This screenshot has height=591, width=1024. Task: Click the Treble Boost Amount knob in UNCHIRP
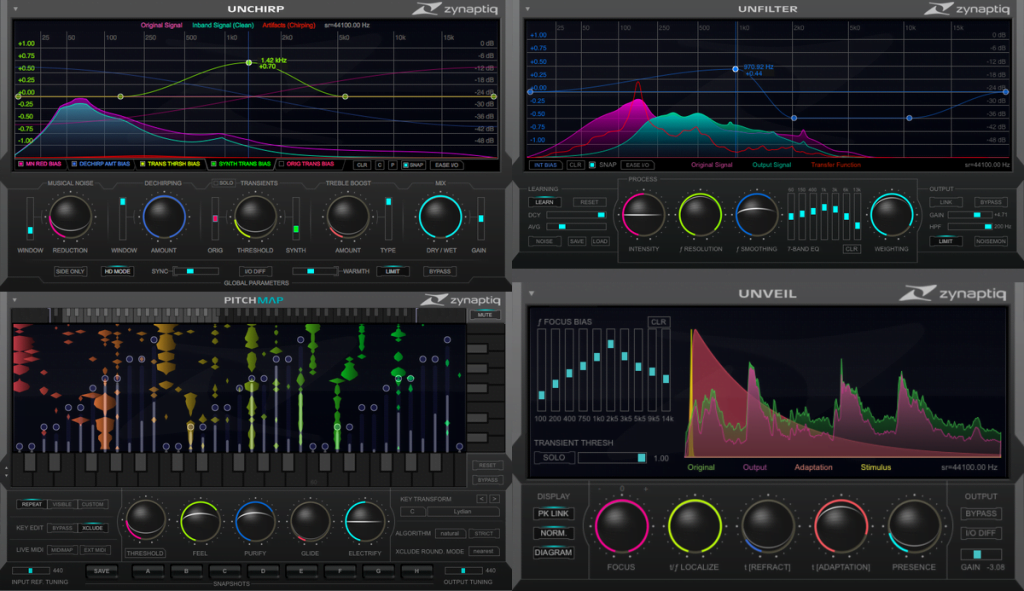pyautogui.click(x=347, y=216)
